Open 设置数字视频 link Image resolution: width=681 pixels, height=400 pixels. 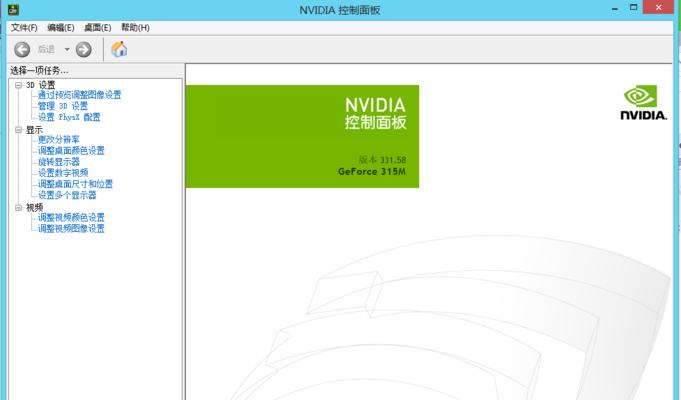click(x=63, y=173)
